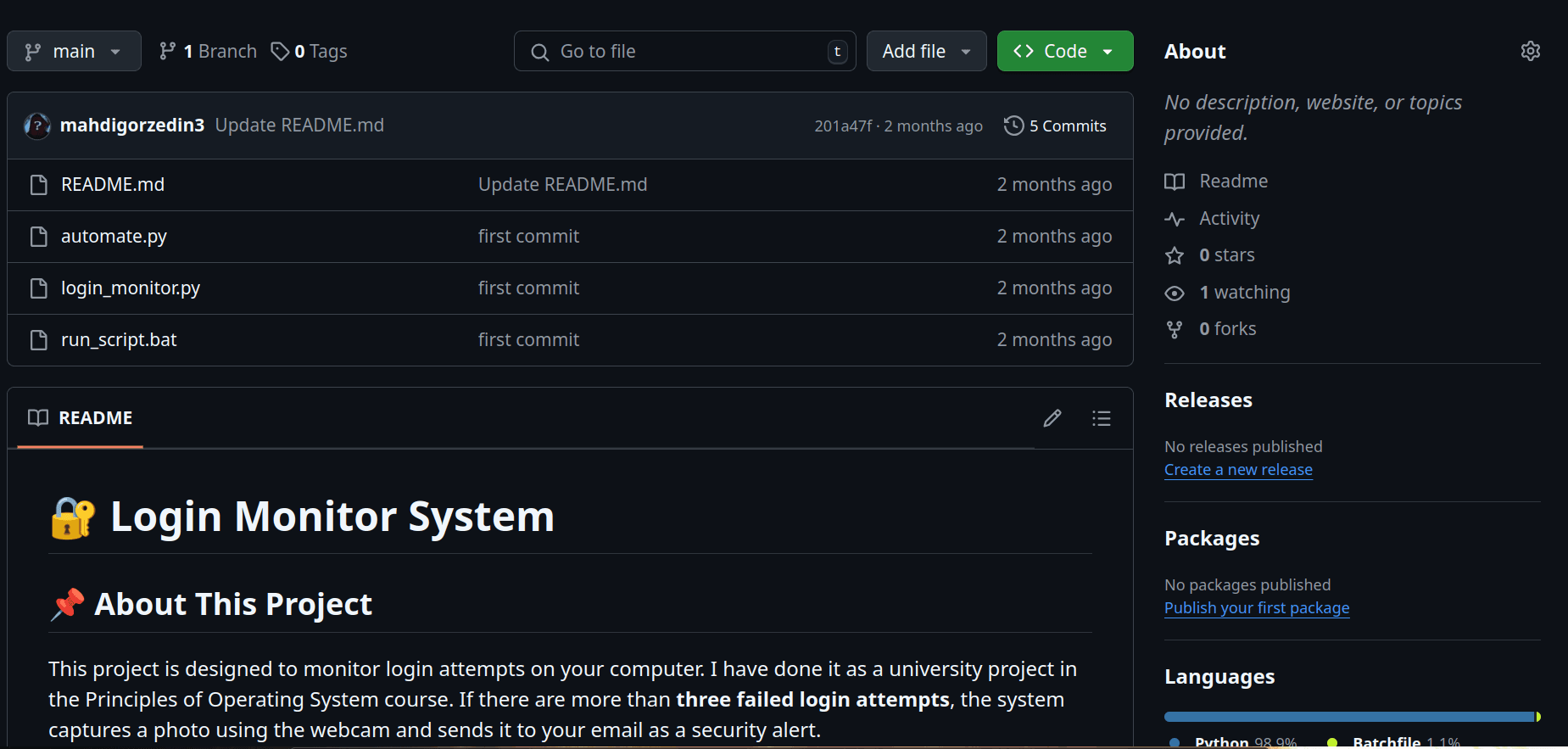Click the Login Monitor System heading
Screen dimensions: 1568x749
tap(332, 517)
